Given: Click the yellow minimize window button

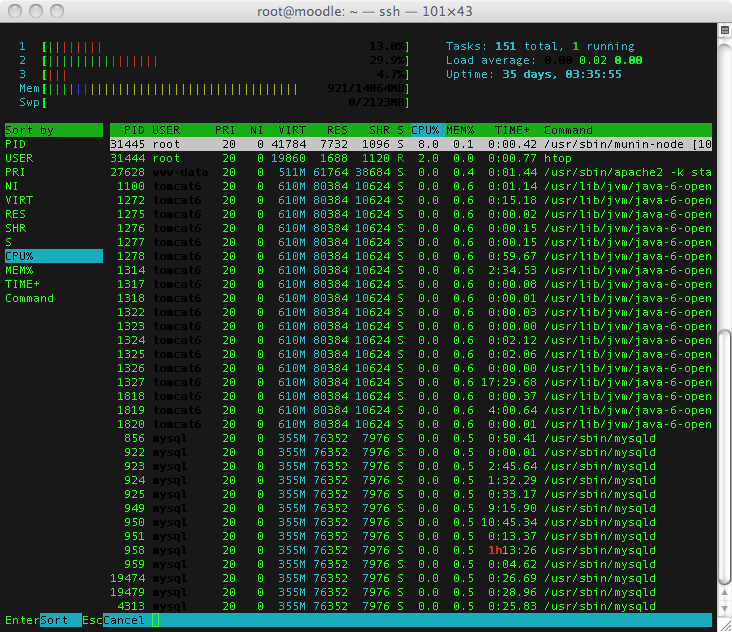Looking at the screenshot, I should pyautogui.click(x=35, y=11).
